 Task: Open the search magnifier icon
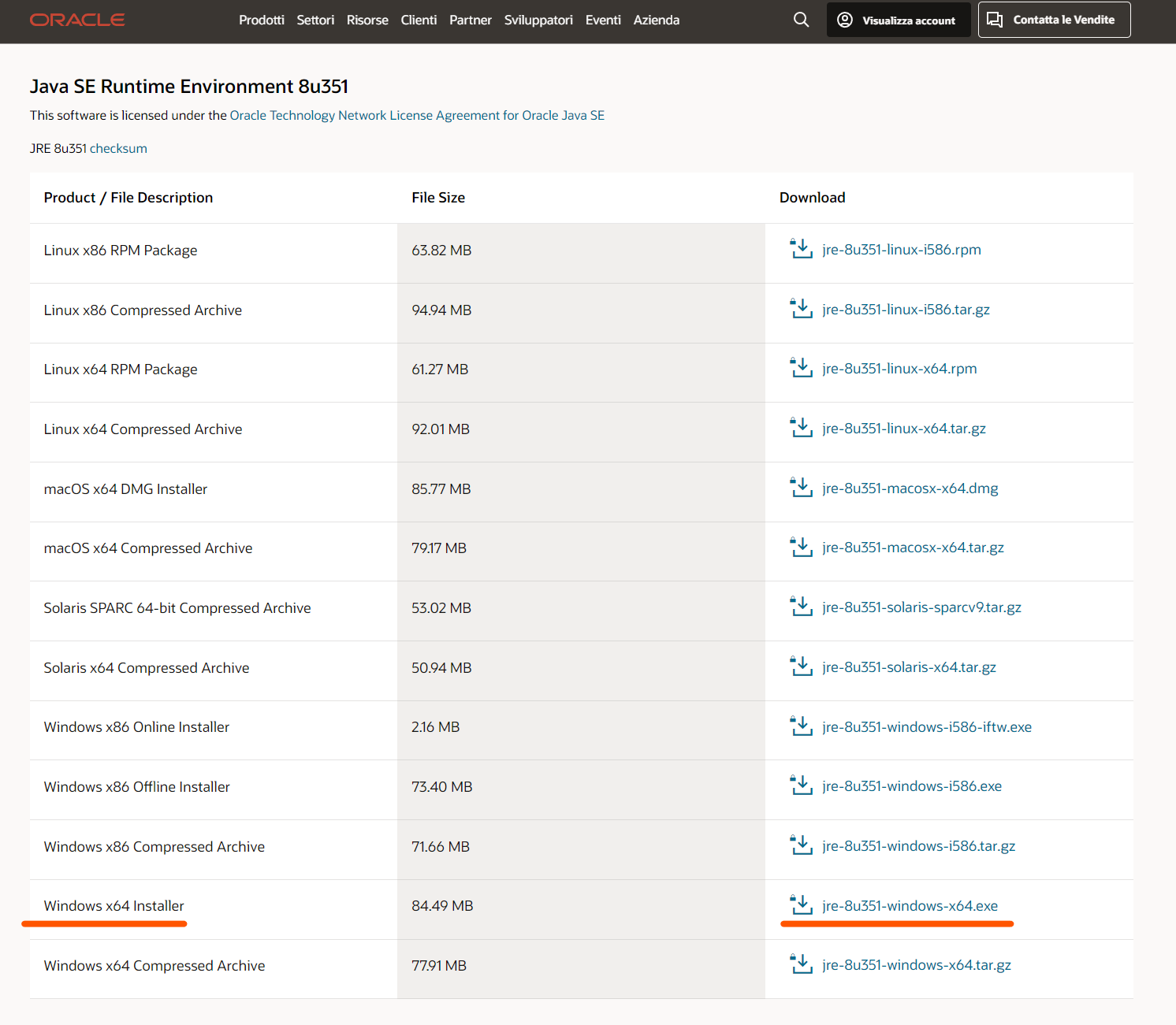[801, 20]
